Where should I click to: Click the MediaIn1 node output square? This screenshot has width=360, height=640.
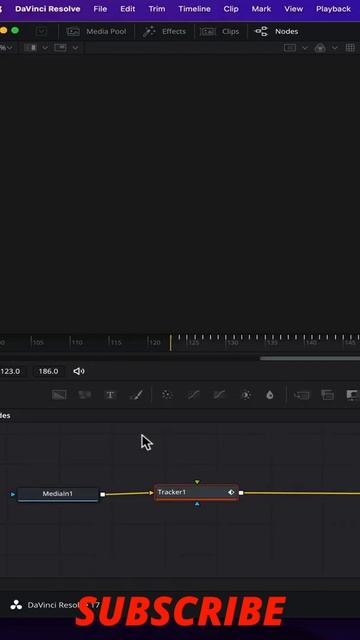click(102, 494)
